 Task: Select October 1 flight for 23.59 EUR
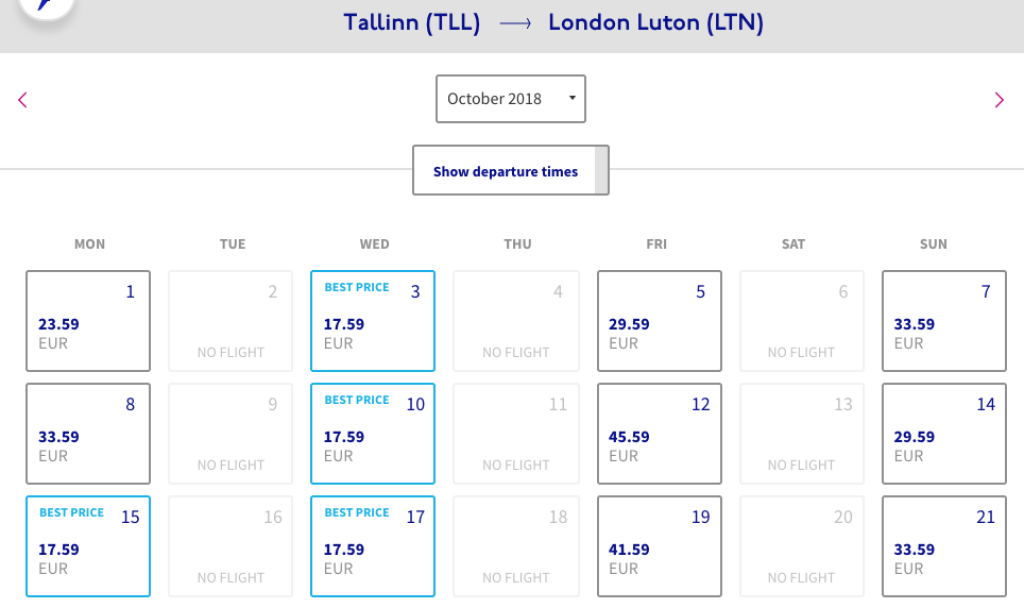coord(88,321)
